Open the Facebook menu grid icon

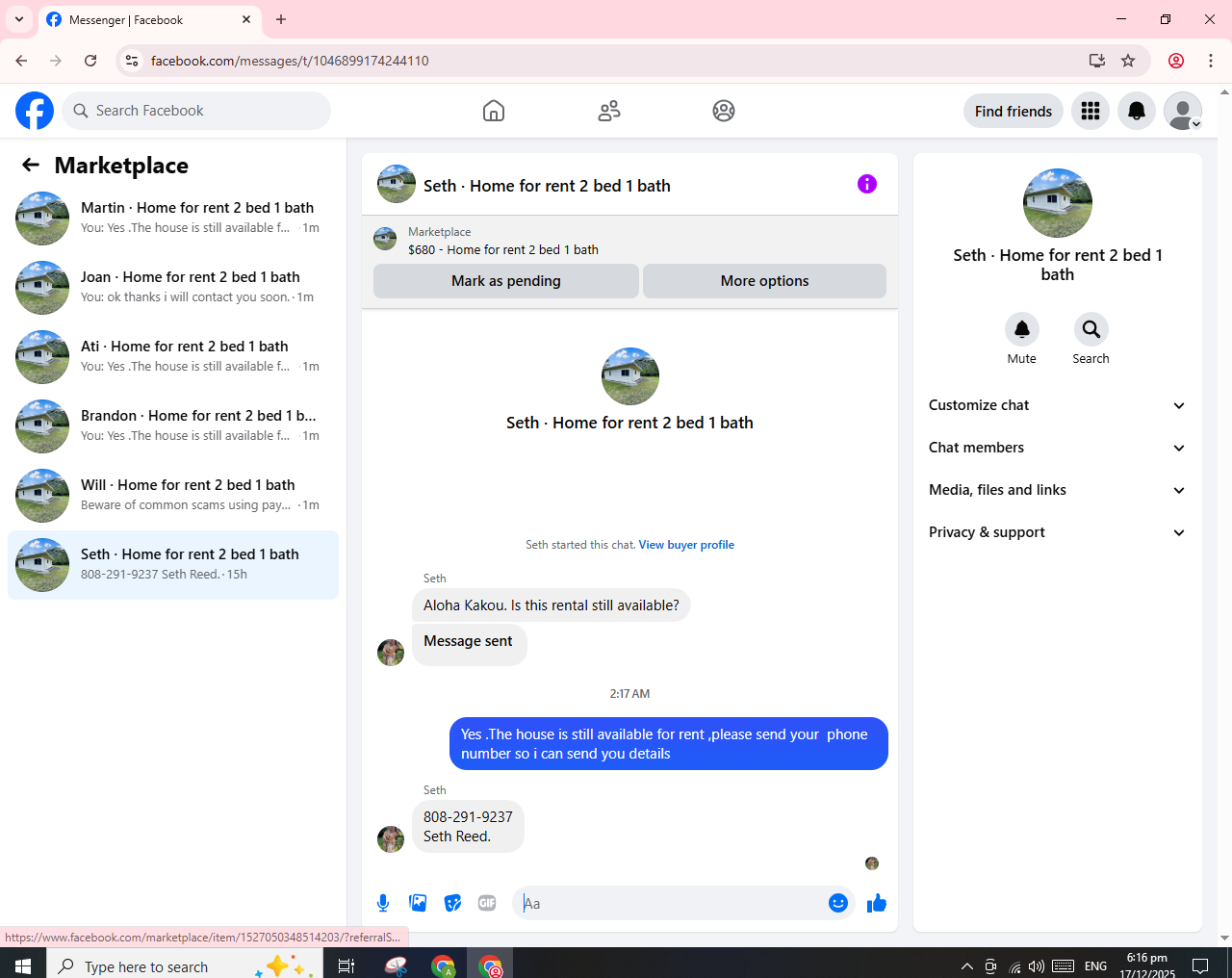point(1091,111)
